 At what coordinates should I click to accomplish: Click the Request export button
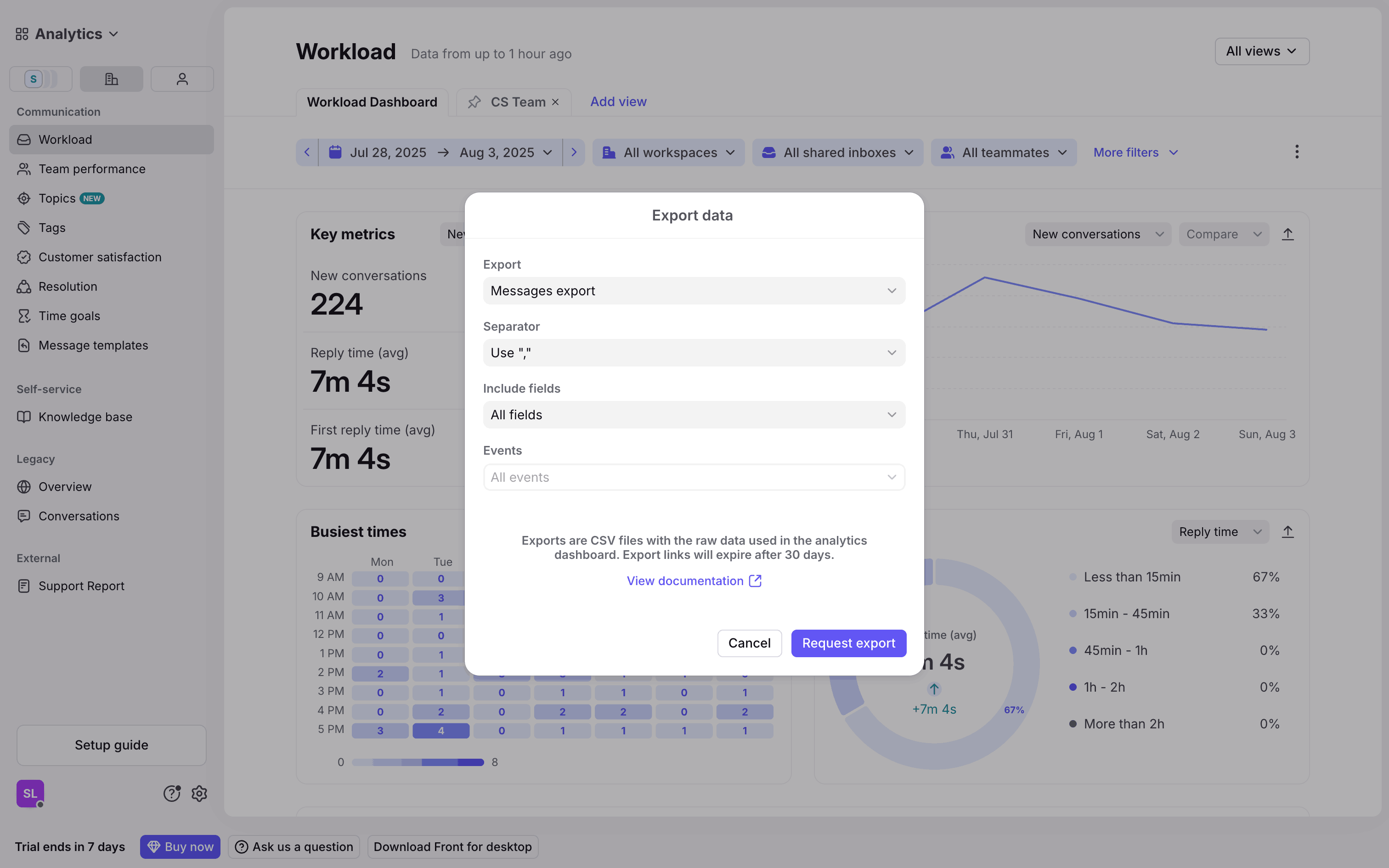click(x=848, y=643)
